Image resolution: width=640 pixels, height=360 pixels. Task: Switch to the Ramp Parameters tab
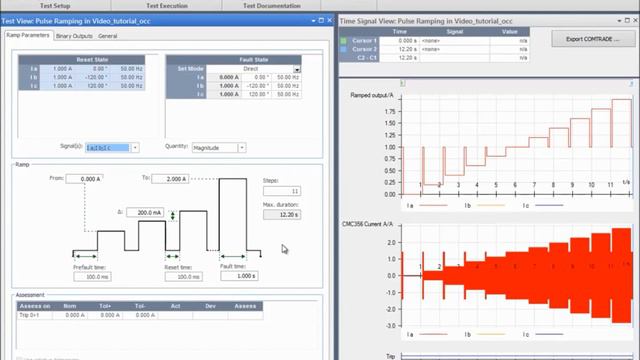28,35
